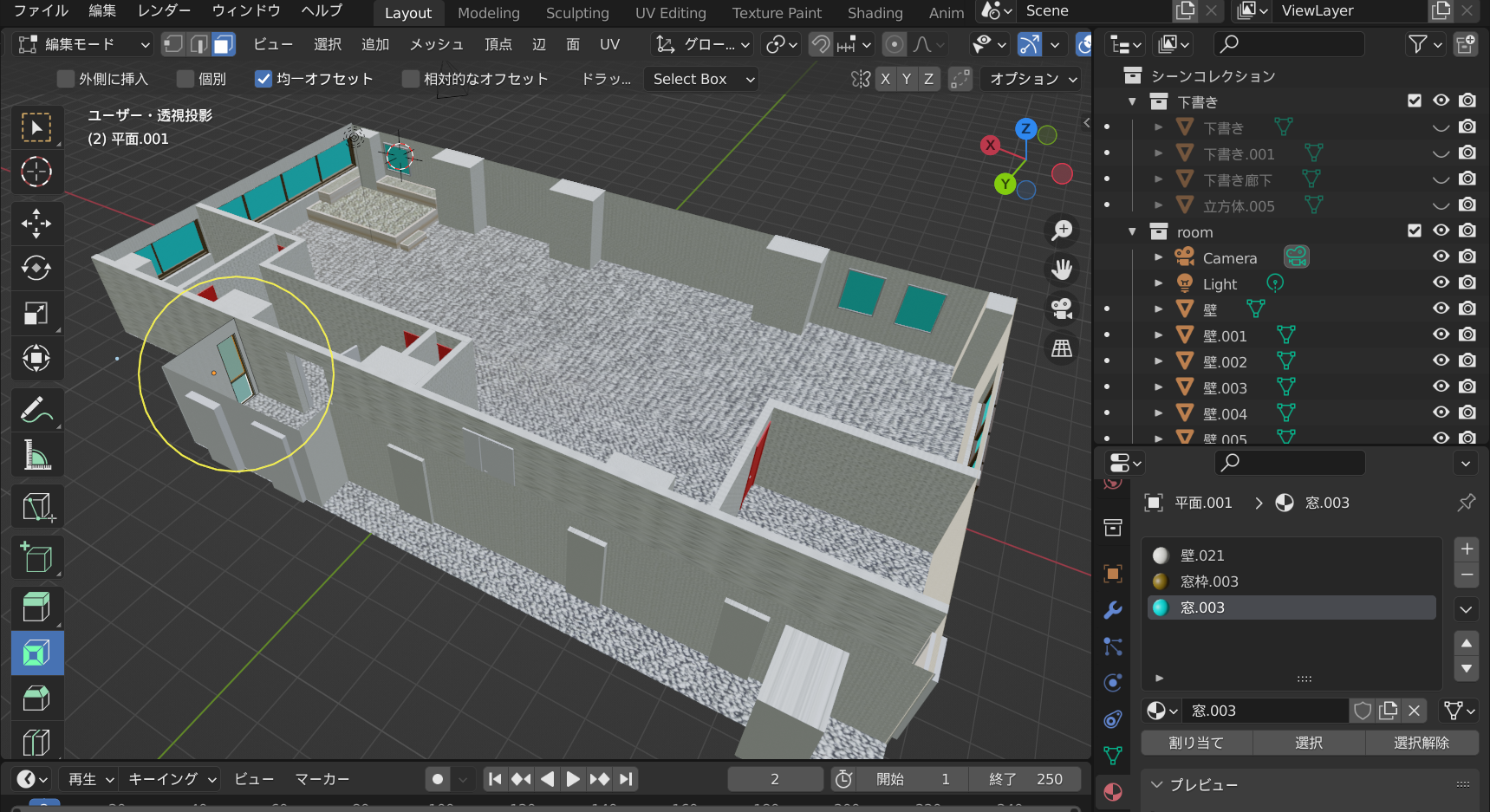Select the cyan 窓.003 material swatch
This screenshot has width=1490, height=812.
[1161, 607]
